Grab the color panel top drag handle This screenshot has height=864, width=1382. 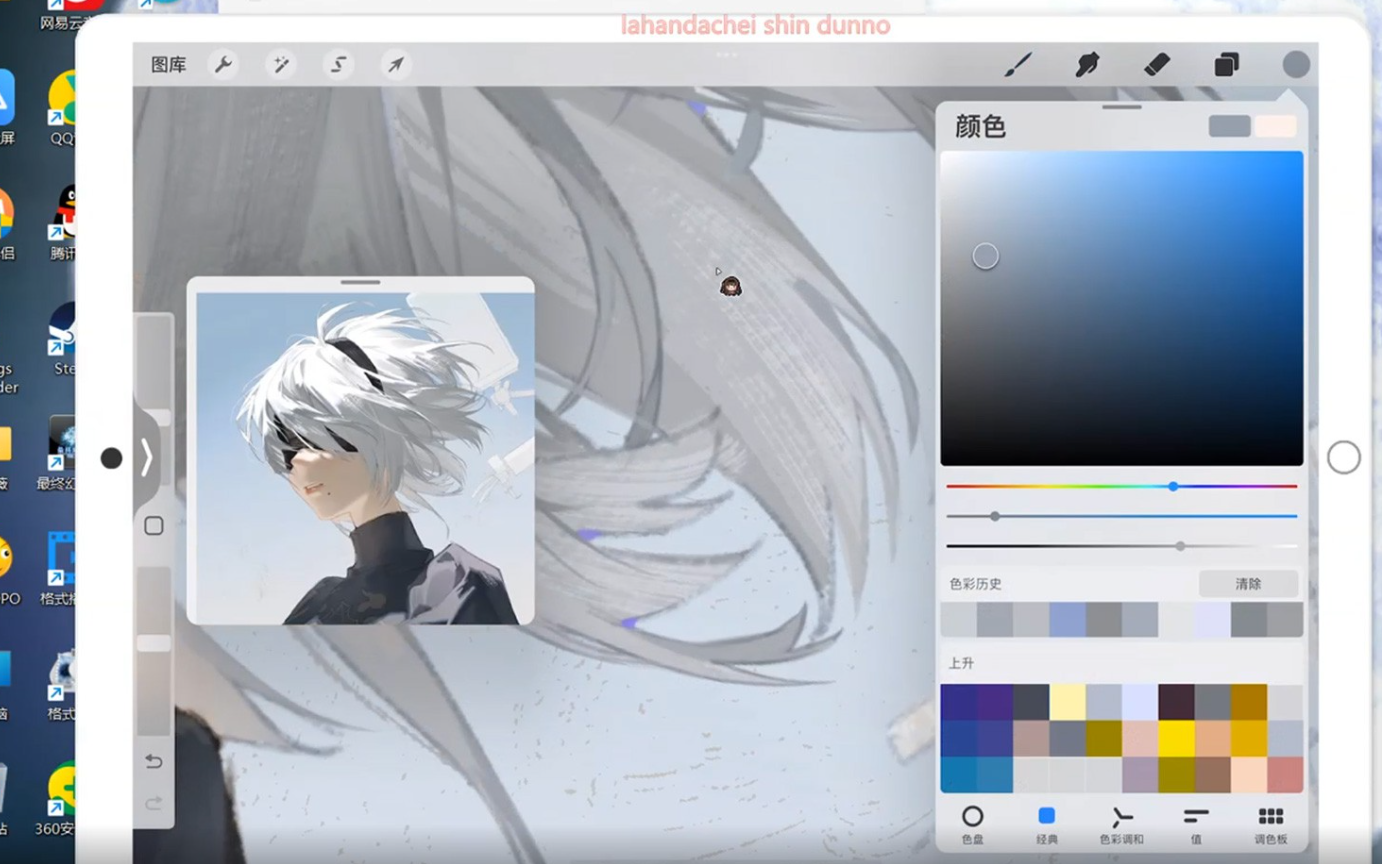(x=1122, y=106)
